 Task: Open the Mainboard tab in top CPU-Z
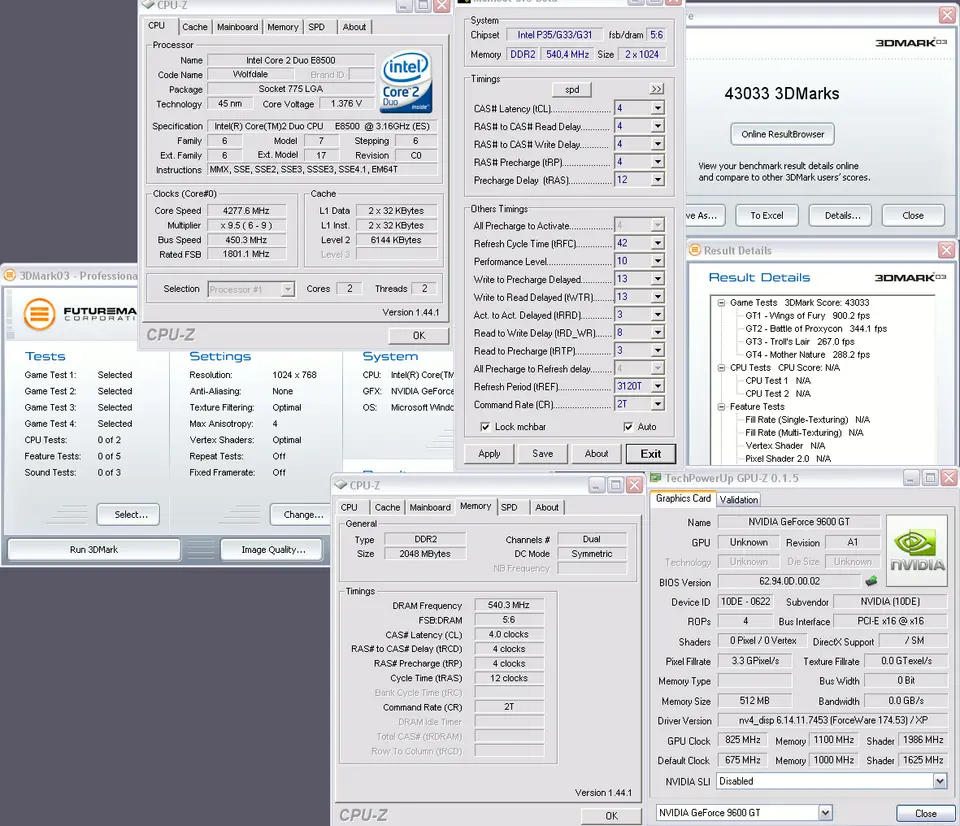click(237, 27)
